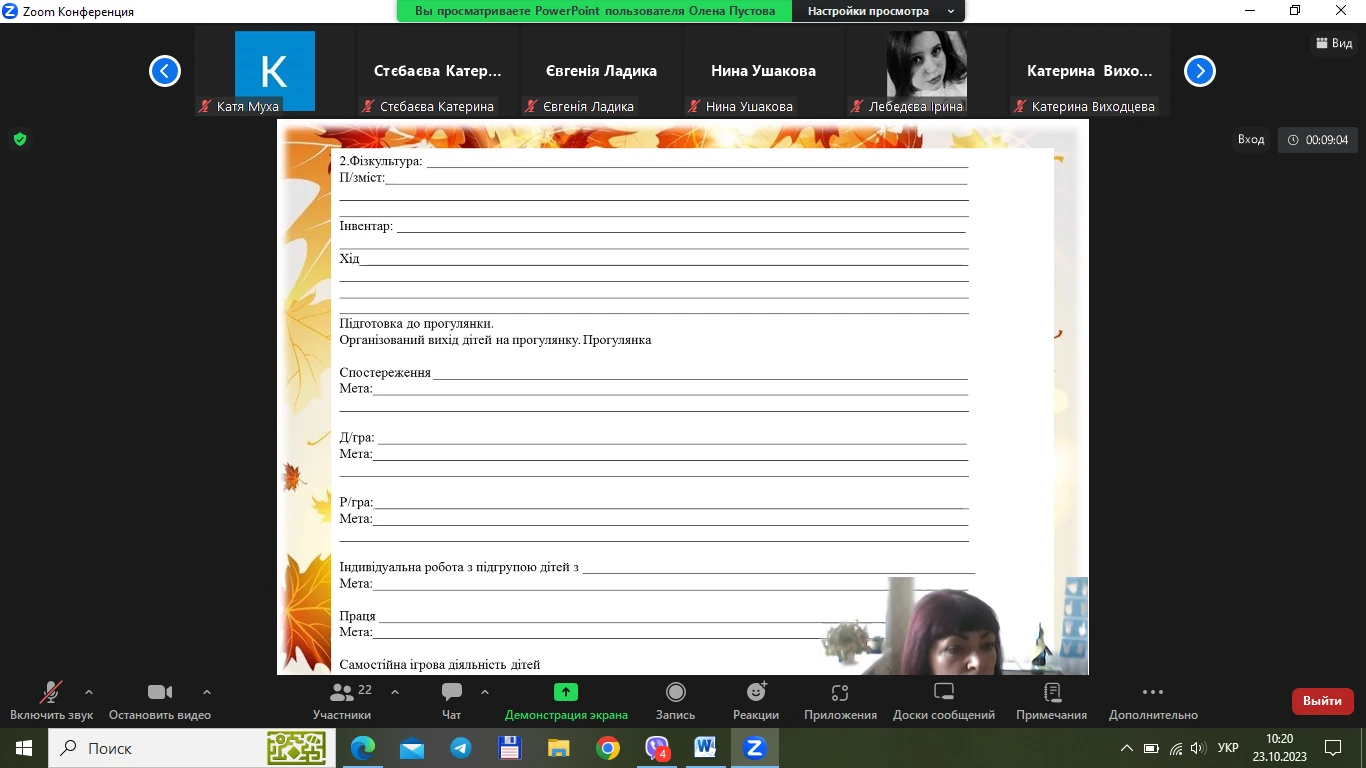Viewport: 1366px width, 768px height.
Task: Open More (Дополнительно) menu
Action: point(1152,693)
